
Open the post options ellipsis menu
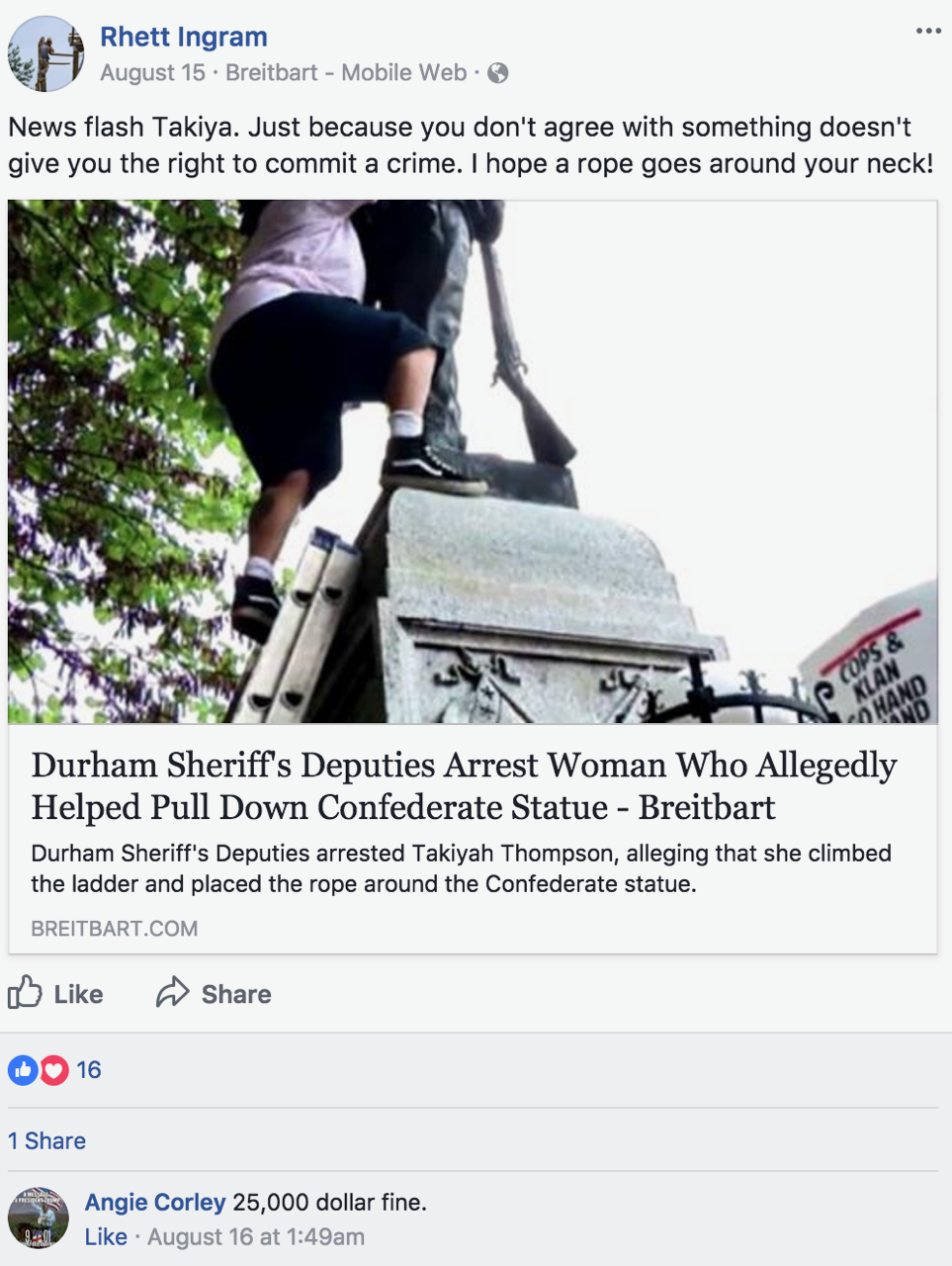(928, 31)
